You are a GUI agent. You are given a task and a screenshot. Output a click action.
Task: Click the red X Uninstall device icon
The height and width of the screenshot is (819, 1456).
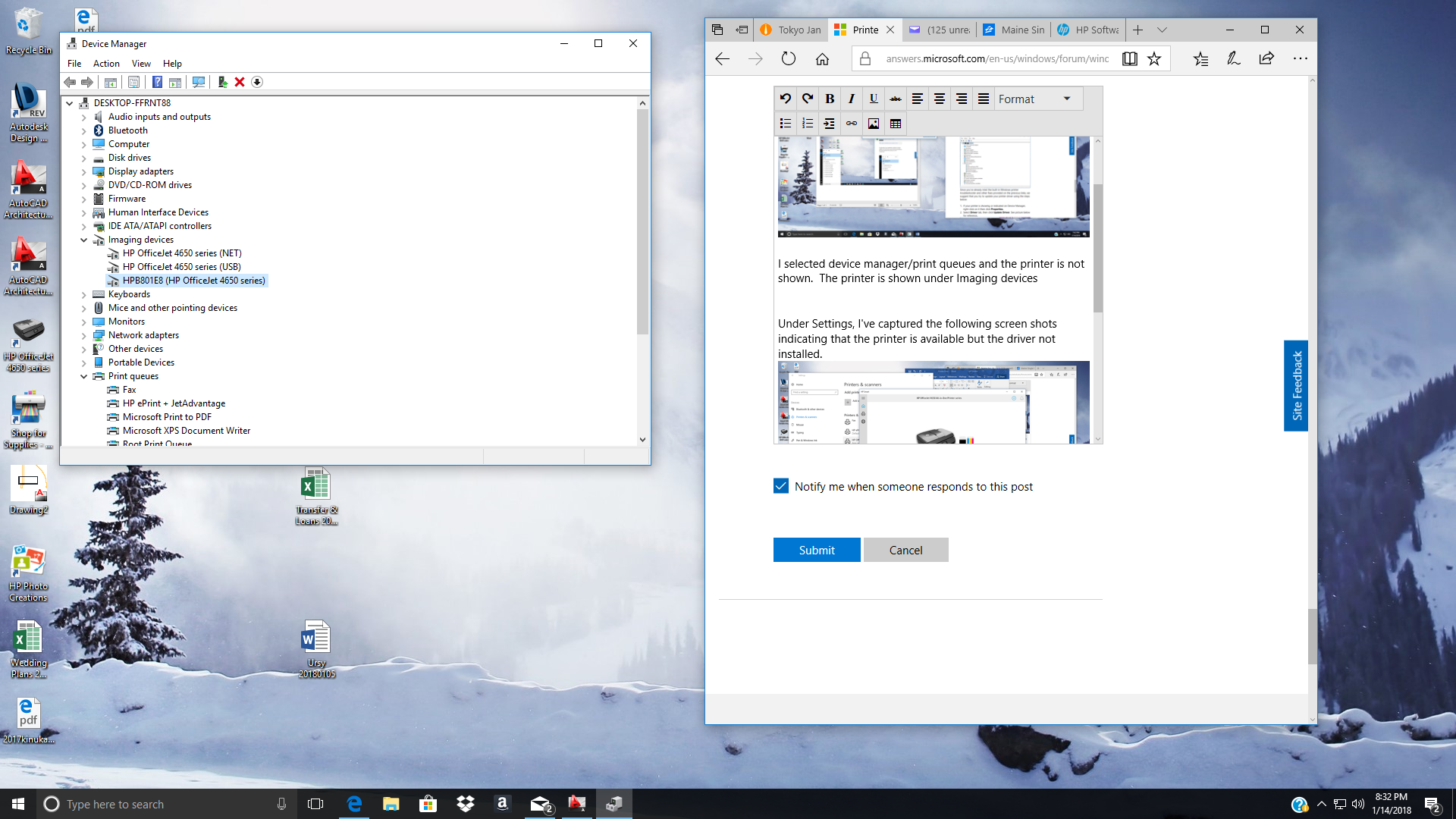(240, 82)
